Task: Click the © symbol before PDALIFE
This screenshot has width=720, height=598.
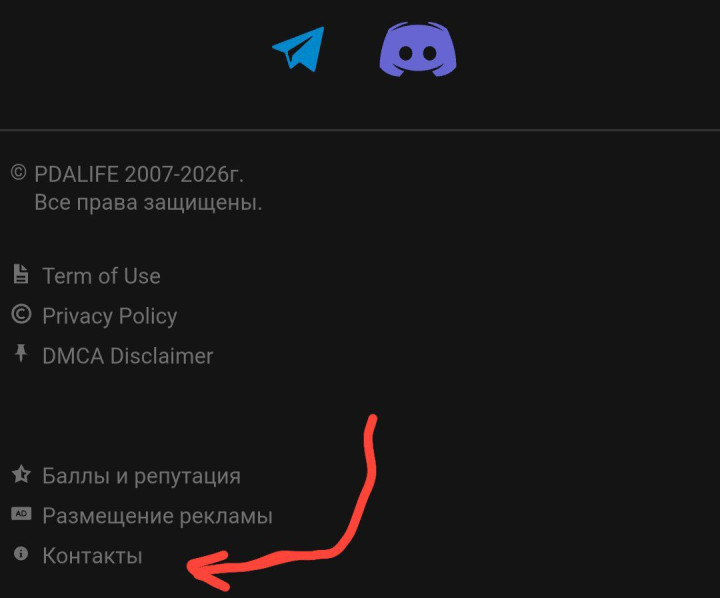Action: click(x=18, y=173)
